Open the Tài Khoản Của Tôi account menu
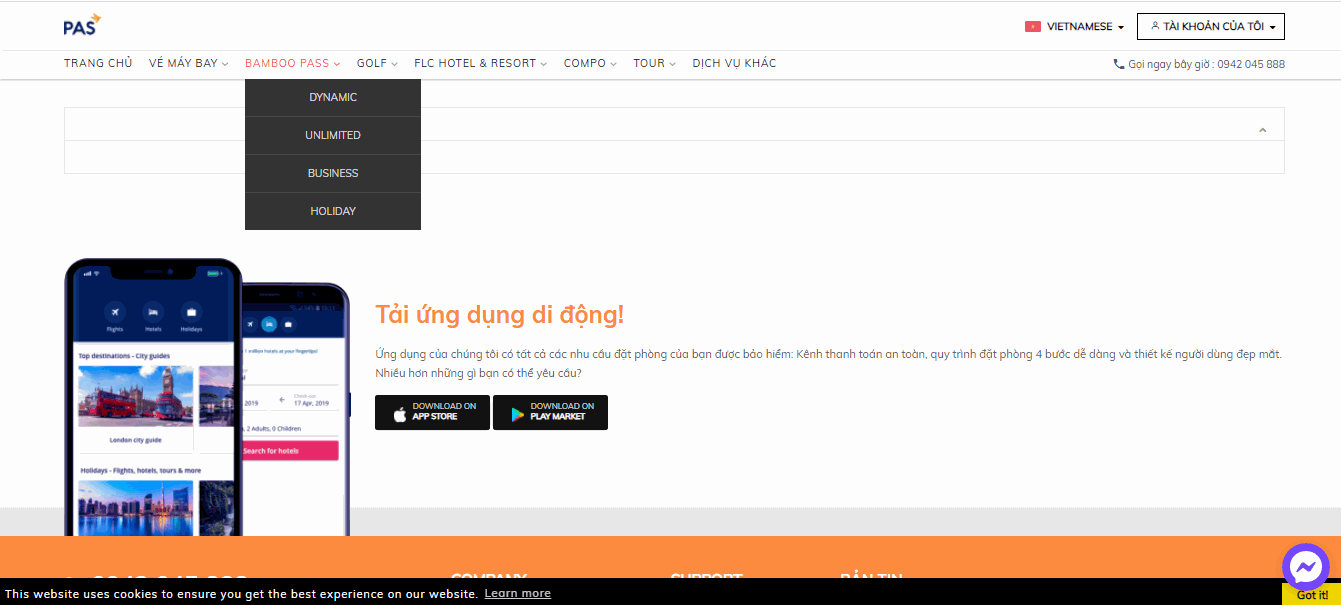Image resolution: width=1341 pixels, height=605 pixels. [1211, 26]
